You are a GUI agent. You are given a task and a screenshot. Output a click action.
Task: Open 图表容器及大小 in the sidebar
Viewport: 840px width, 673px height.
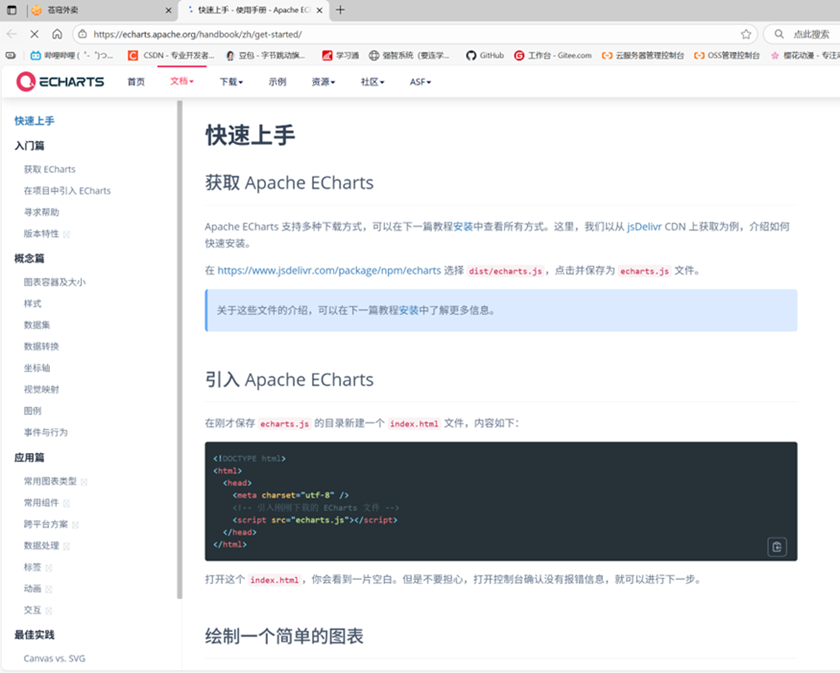click(x=54, y=282)
